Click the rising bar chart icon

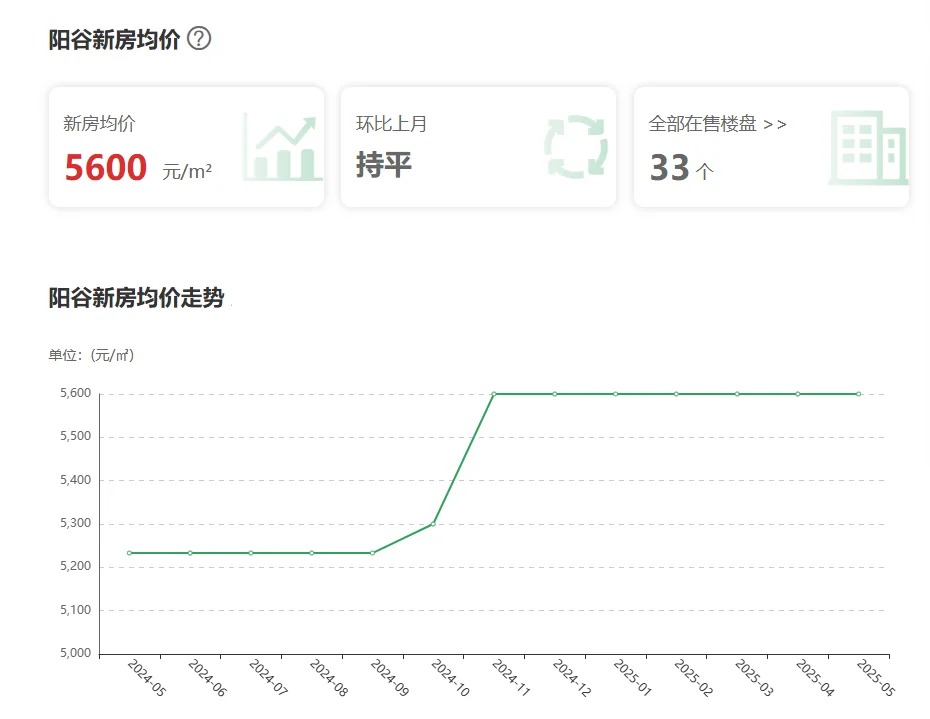(283, 148)
